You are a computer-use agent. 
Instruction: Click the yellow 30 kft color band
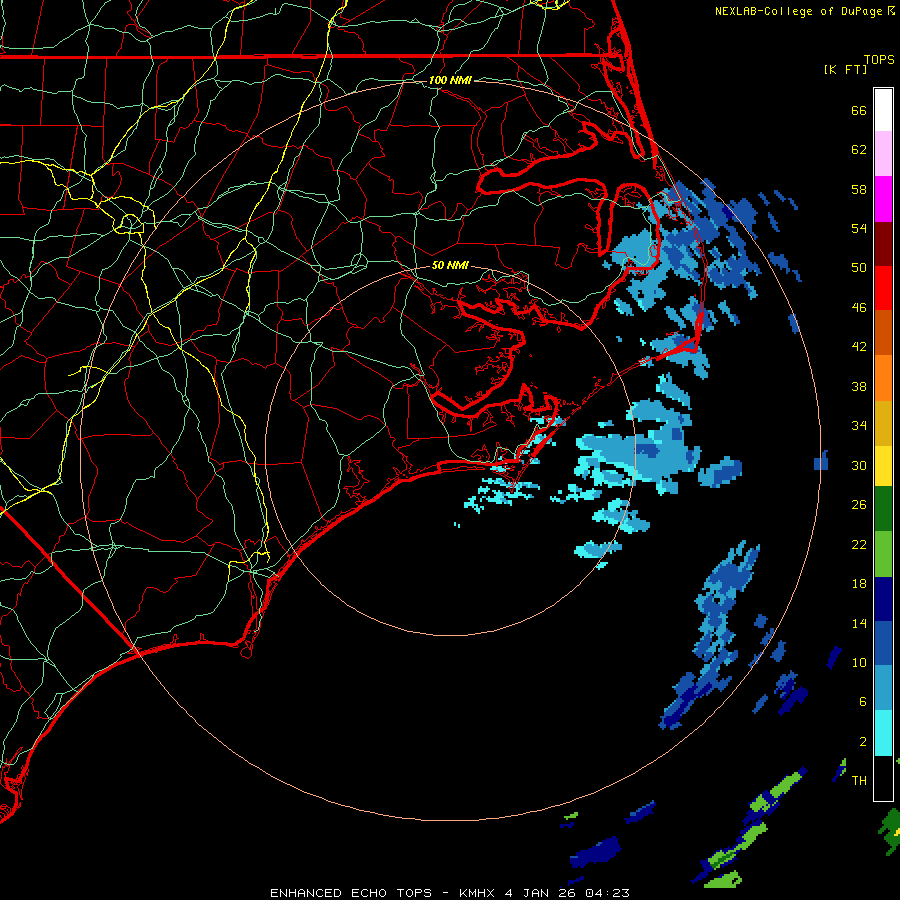tap(883, 466)
